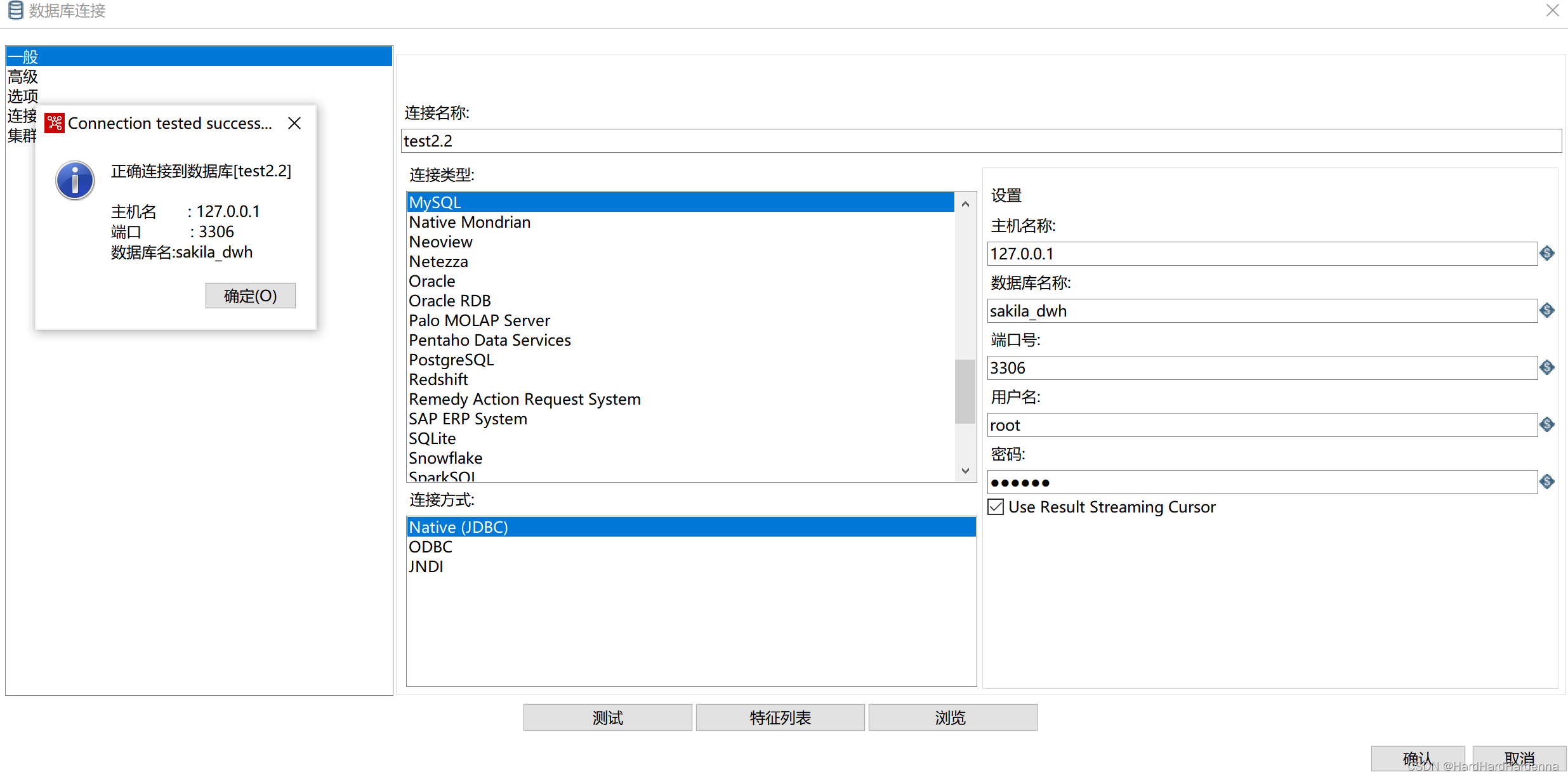Close the Connection tested successfully dialog
The width and height of the screenshot is (1568, 777).
(294, 123)
